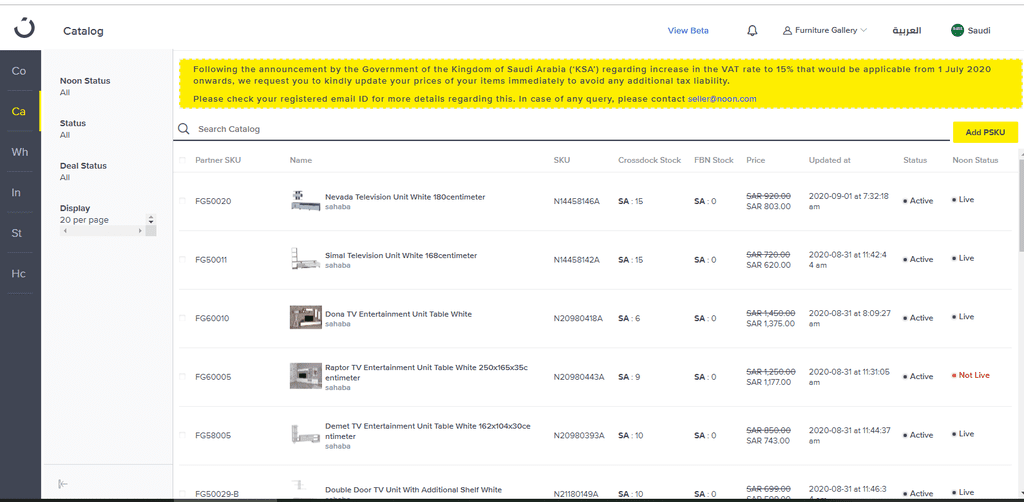Image resolution: width=1024 pixels, height=502 pixels.
Task: Open the Furniture Gallery account dropdown
Action: [x=825, y=30]
